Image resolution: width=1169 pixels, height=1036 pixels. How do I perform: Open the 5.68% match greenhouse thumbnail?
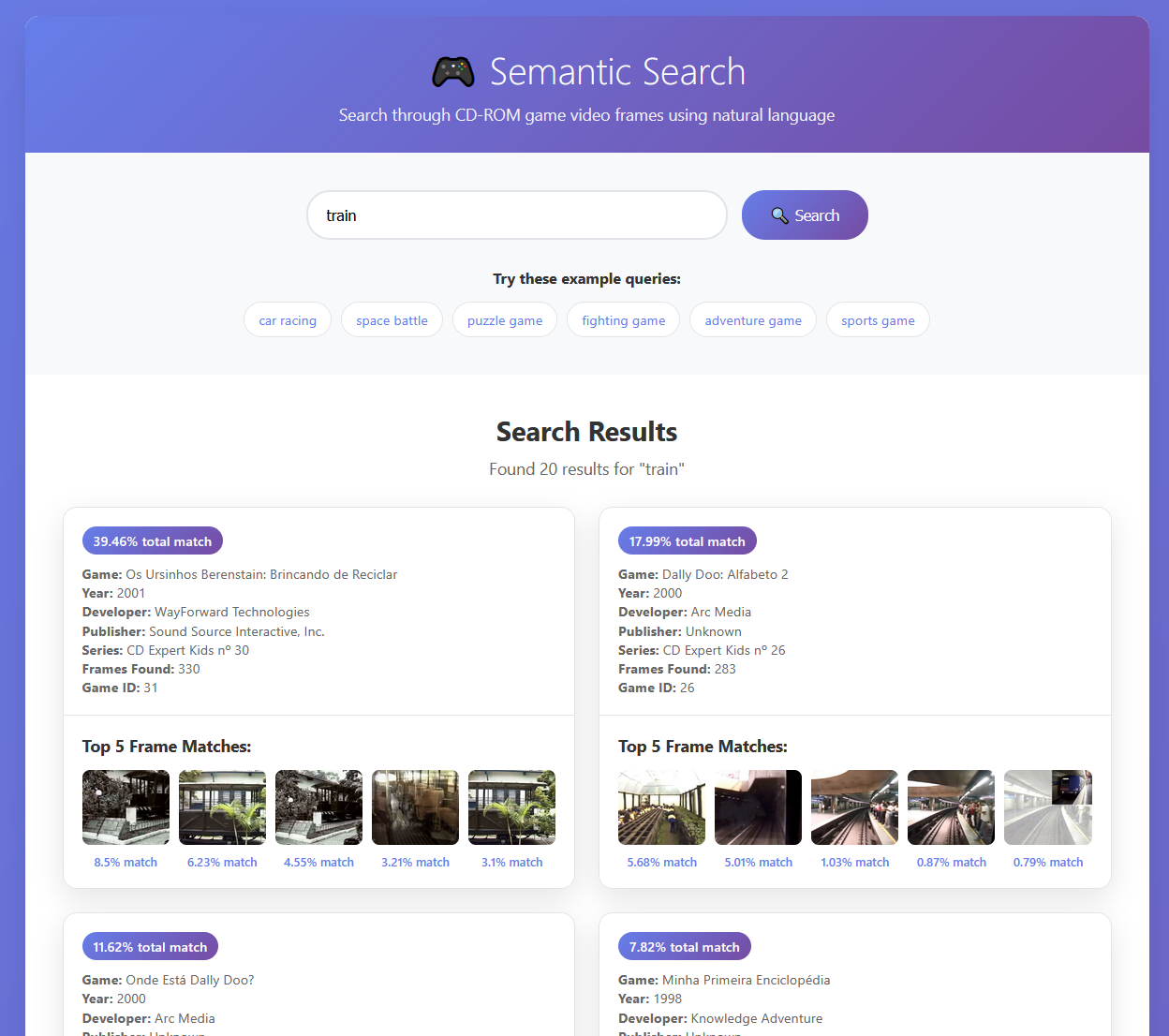[661, 807]
